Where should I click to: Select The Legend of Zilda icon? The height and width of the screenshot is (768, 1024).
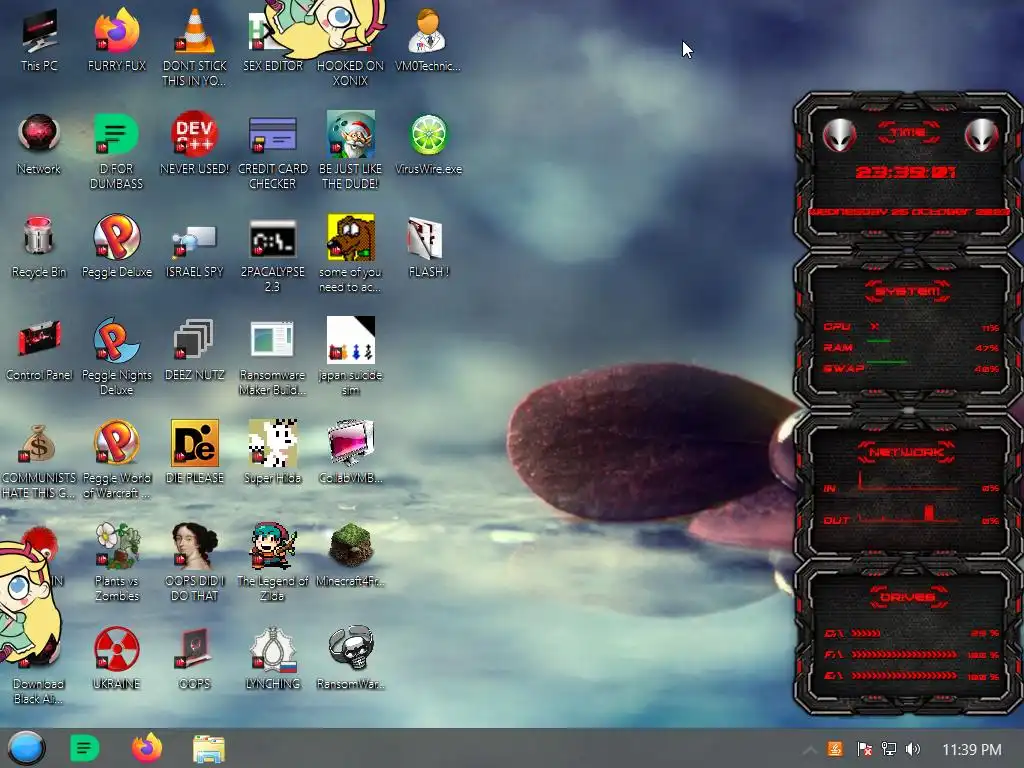(272, 545)
